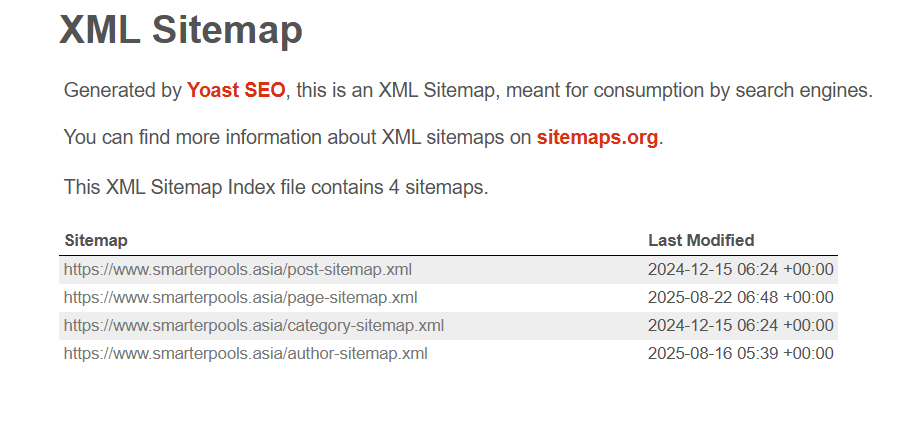This screenshot has width=898, height=445.
Task: Click the post sitemap's last modified date
Action: 740,269
